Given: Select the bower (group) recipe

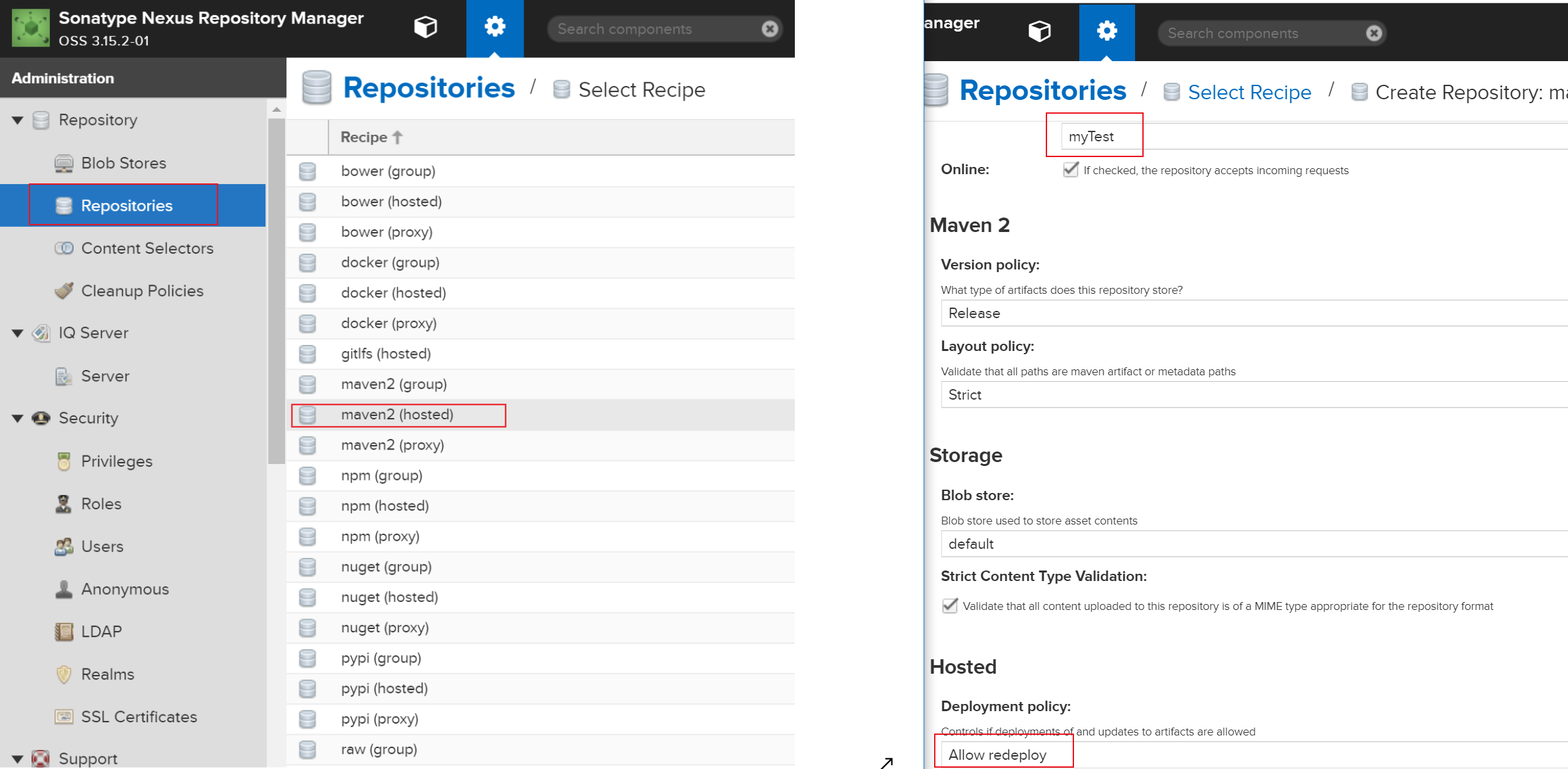Looking at the screenshot, I should point(541,172).
